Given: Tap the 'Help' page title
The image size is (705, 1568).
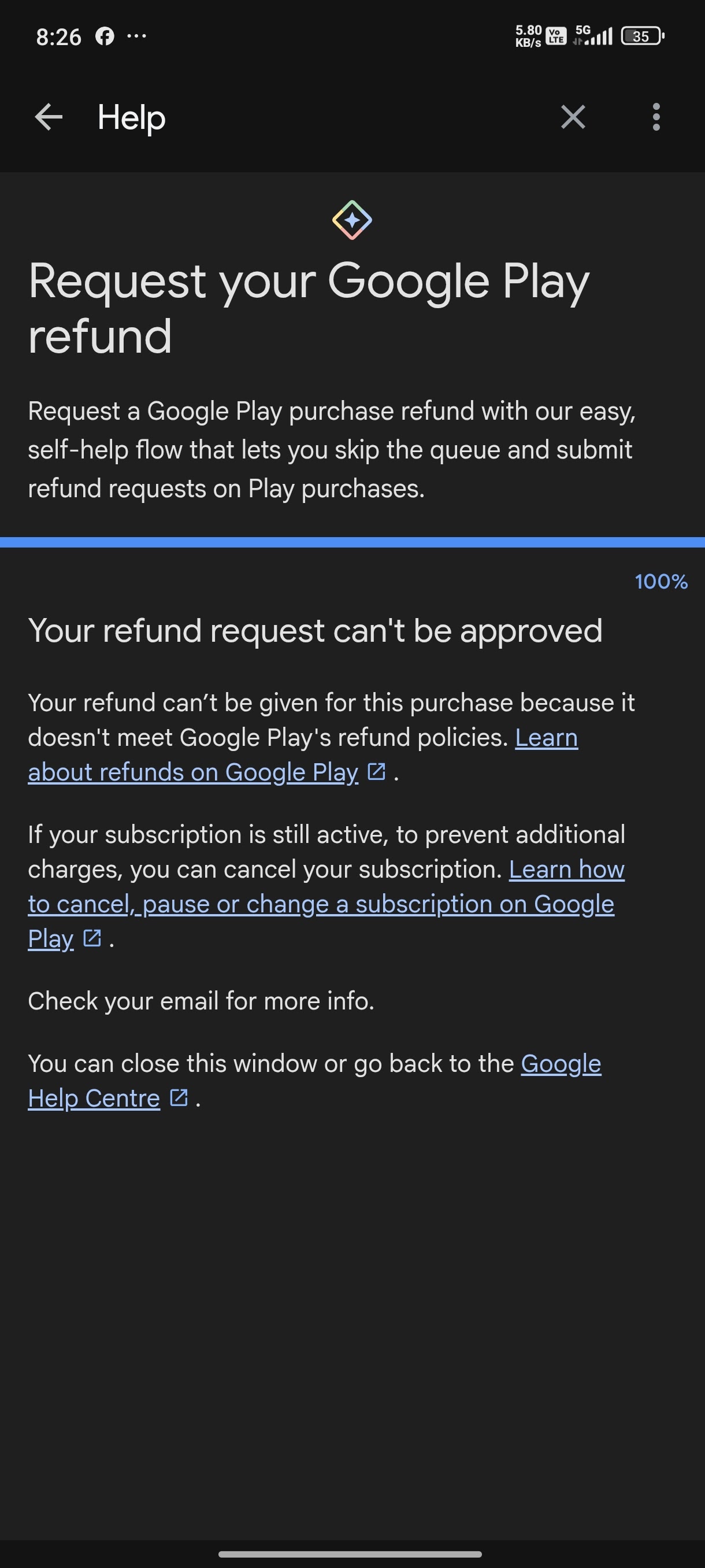Looking at the screenshot, I should click(x=131, y=117).
